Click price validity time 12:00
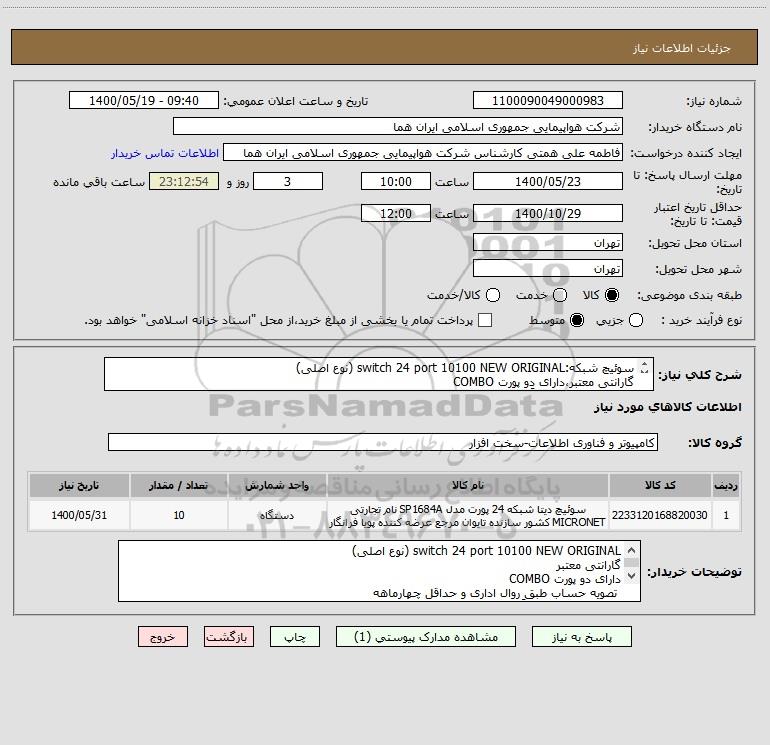 click(x=396, y=213)
